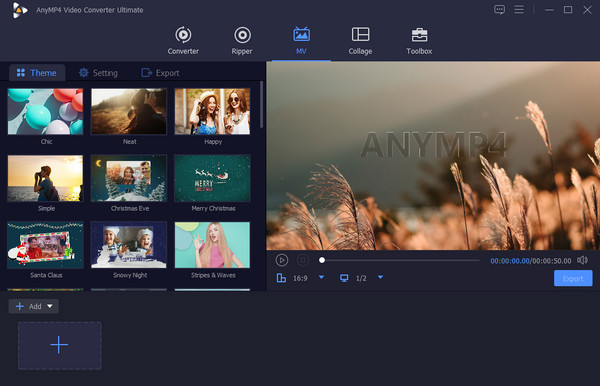Choose the Stripes & Waves theme

tap(212, 245)
